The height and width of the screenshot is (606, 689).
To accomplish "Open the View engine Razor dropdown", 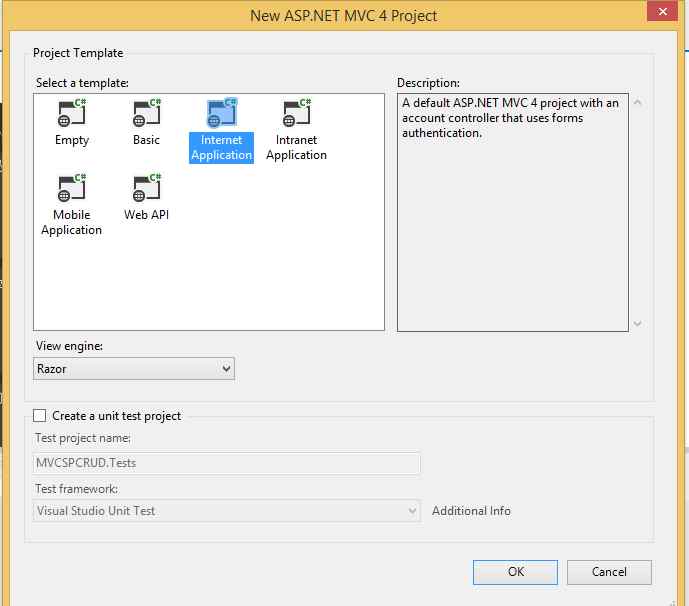I will [x=134, y=369].
